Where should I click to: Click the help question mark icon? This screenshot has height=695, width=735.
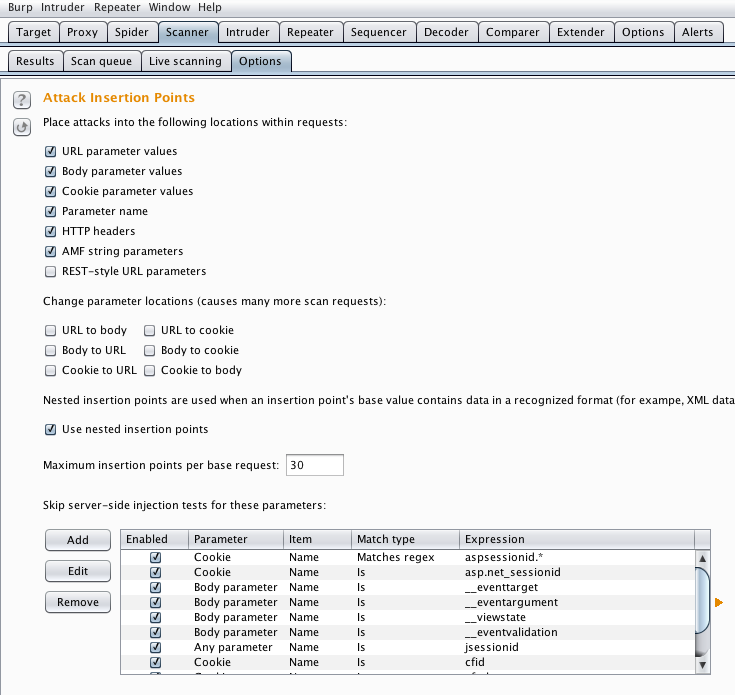(x=21, y=100)
